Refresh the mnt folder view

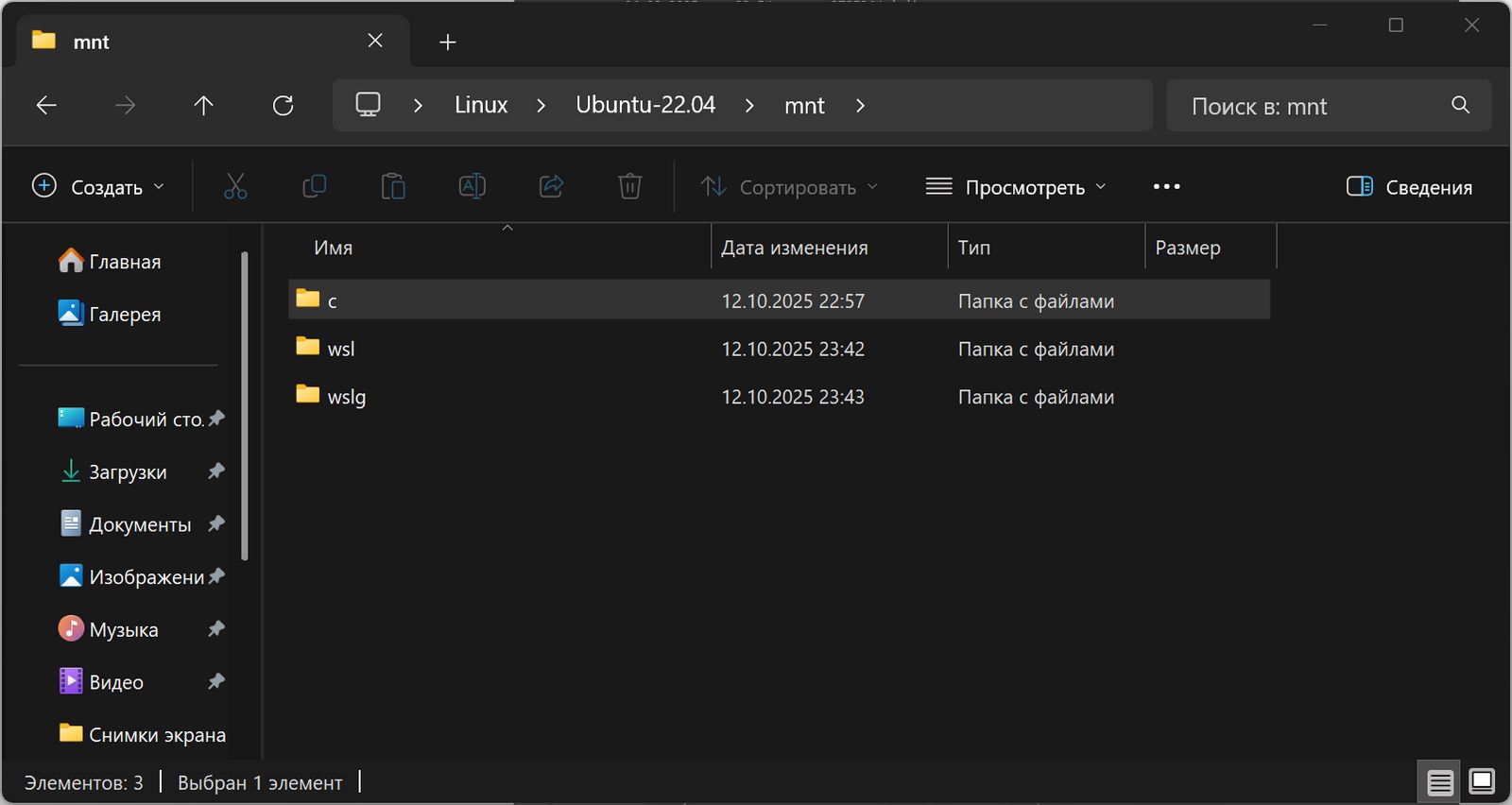pos(283,106)
